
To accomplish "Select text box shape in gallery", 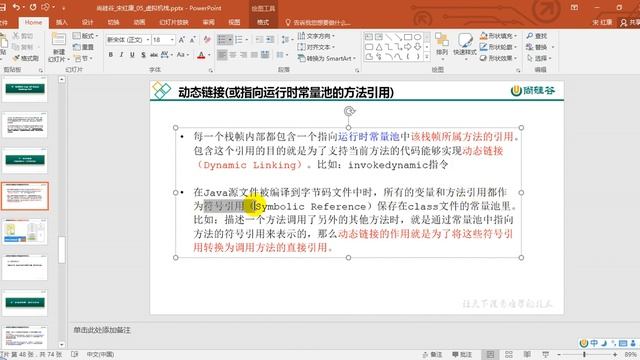I will (369, 37).
